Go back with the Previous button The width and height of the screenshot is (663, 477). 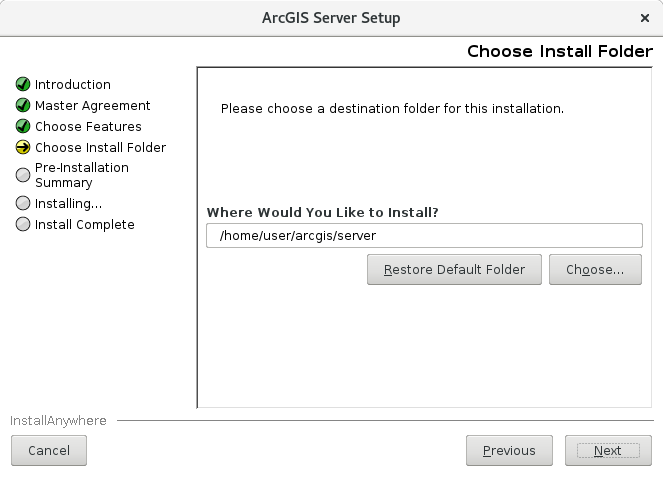pos(509,451)
